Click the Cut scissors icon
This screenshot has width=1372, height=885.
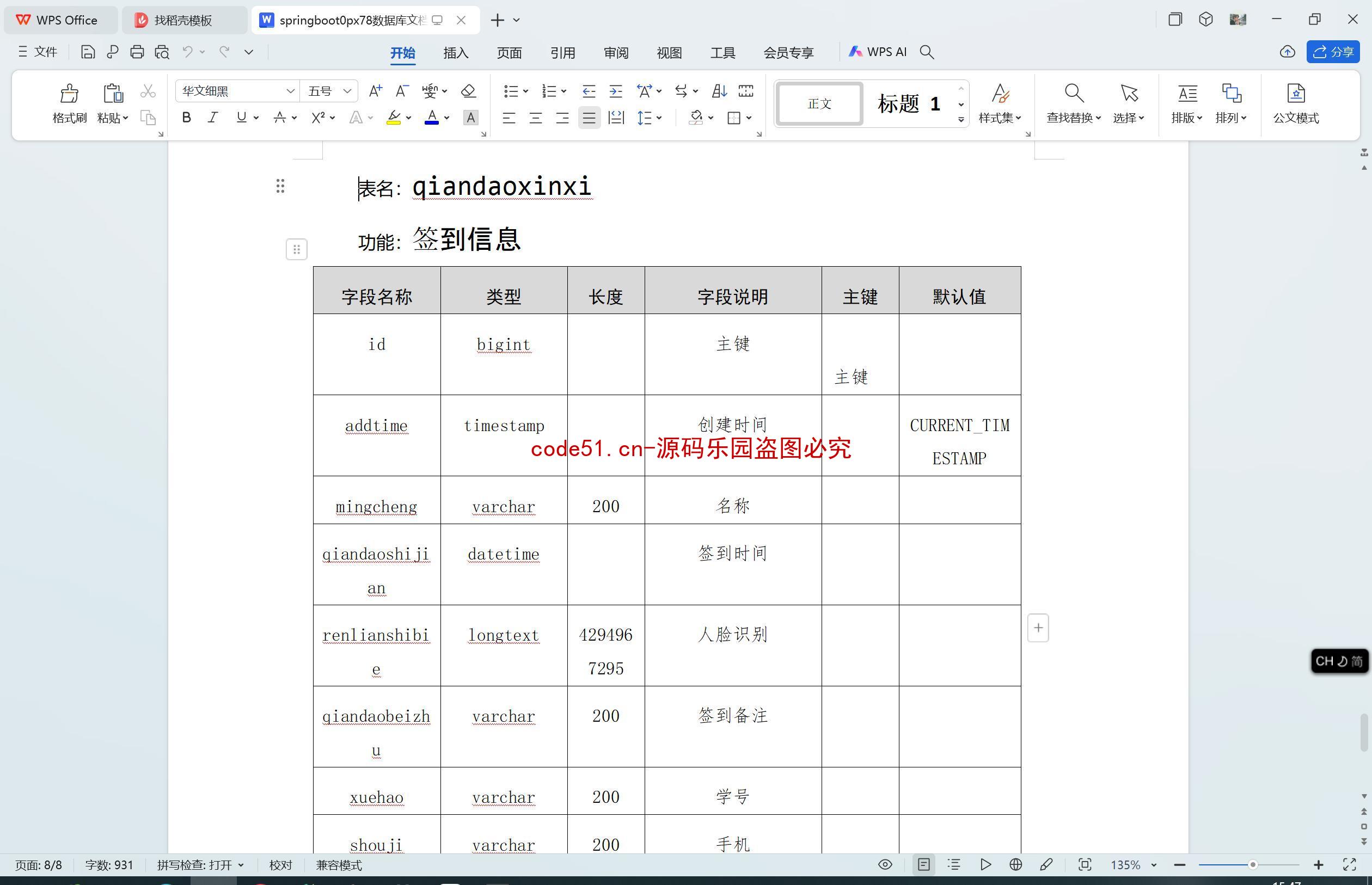pyautogui.click(x=148, y=91)
